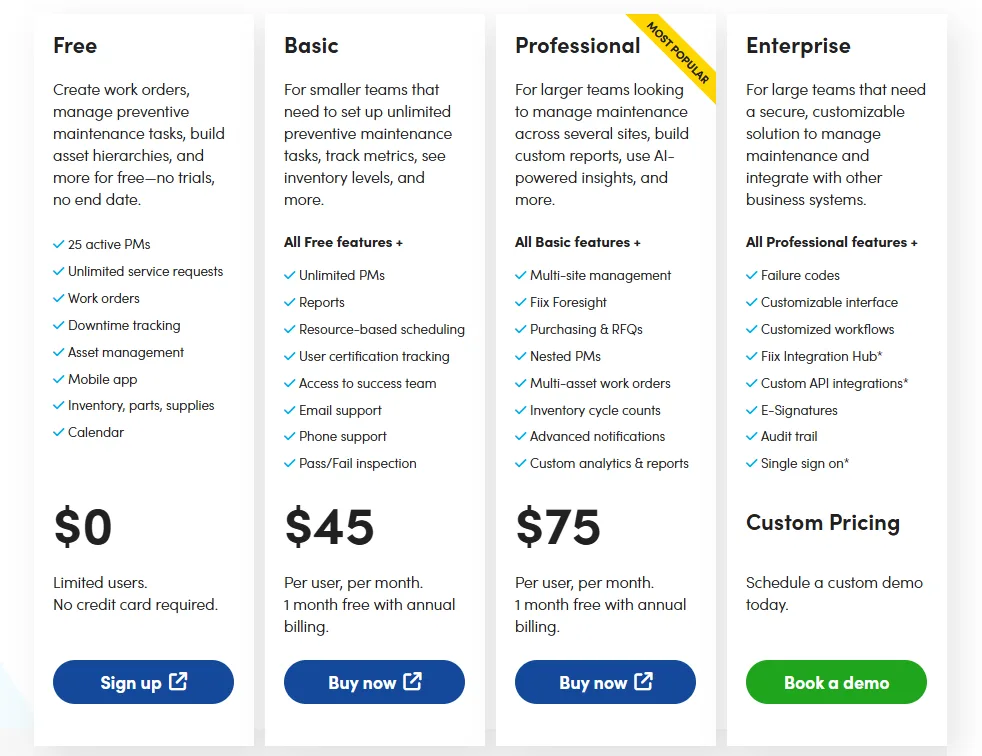This screenshot has width=982, height=756.
Task: Book a demo for Enterprise plan
Action: [x=836, y=681]
